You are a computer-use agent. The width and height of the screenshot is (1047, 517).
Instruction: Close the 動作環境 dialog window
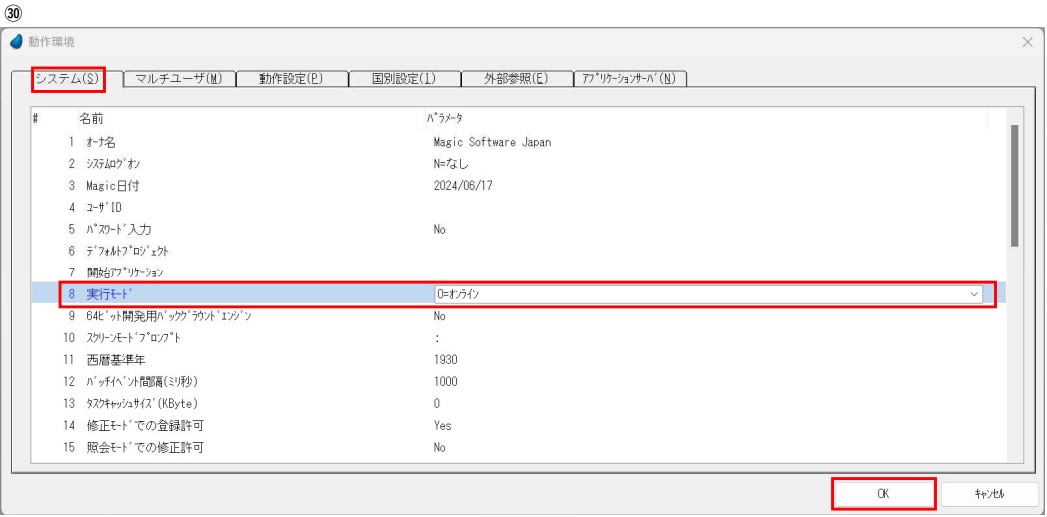point(1028,43)
